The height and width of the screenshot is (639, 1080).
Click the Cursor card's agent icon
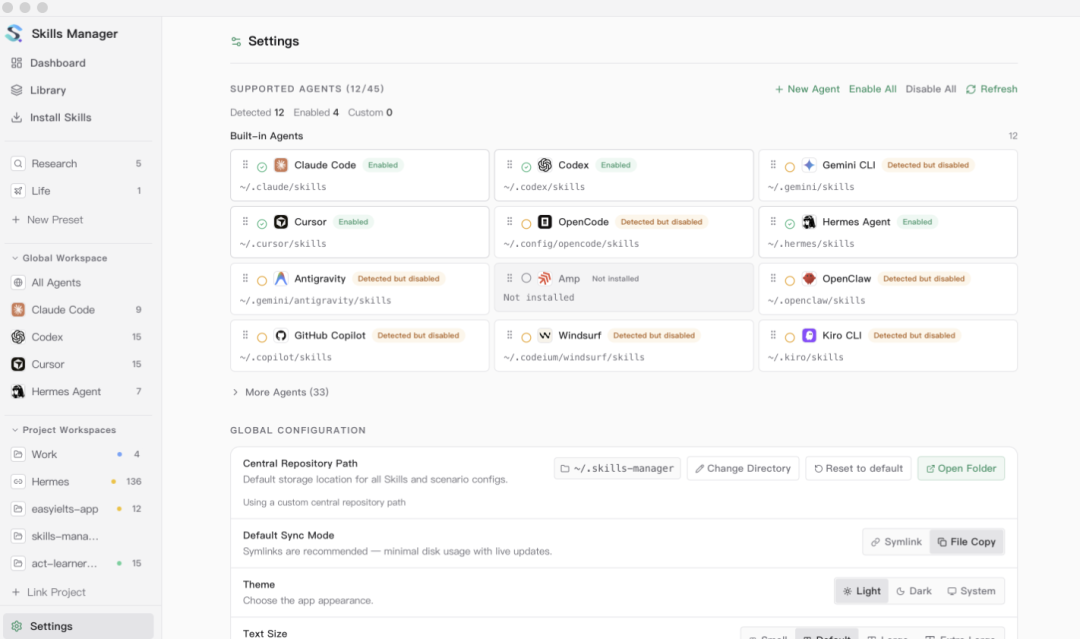[x=281, y=222]
